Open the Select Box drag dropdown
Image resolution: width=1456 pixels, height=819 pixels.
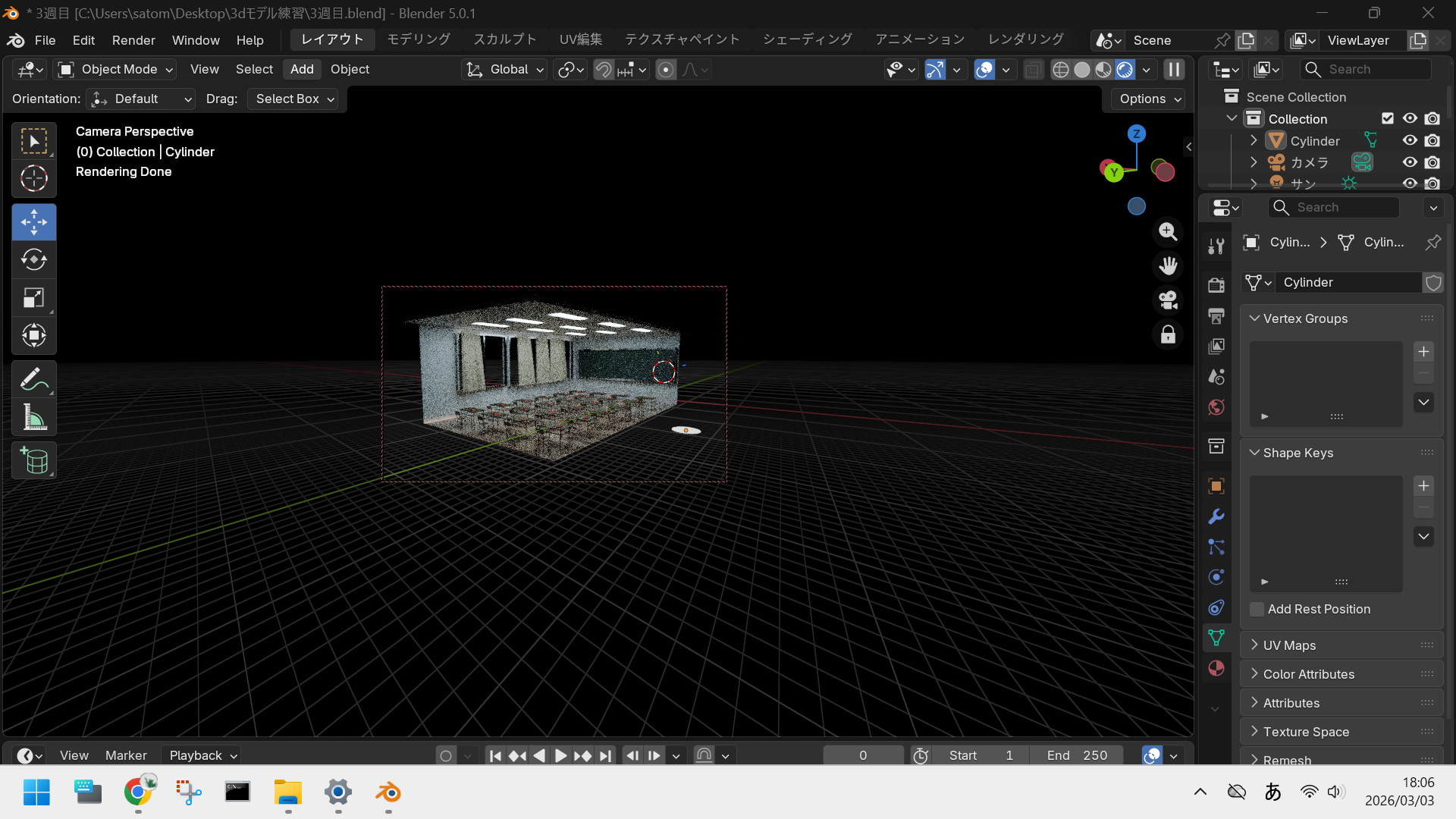point(294,99)
